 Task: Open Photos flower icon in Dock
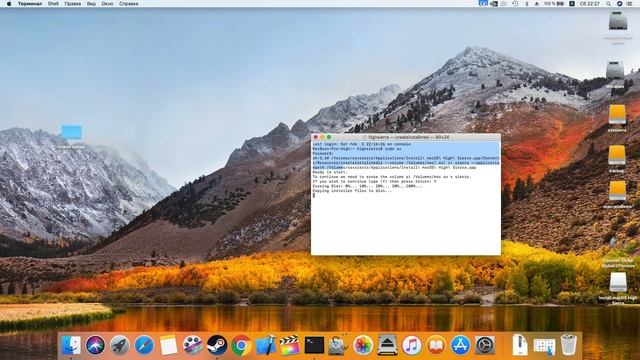click(x=363, y=345)
